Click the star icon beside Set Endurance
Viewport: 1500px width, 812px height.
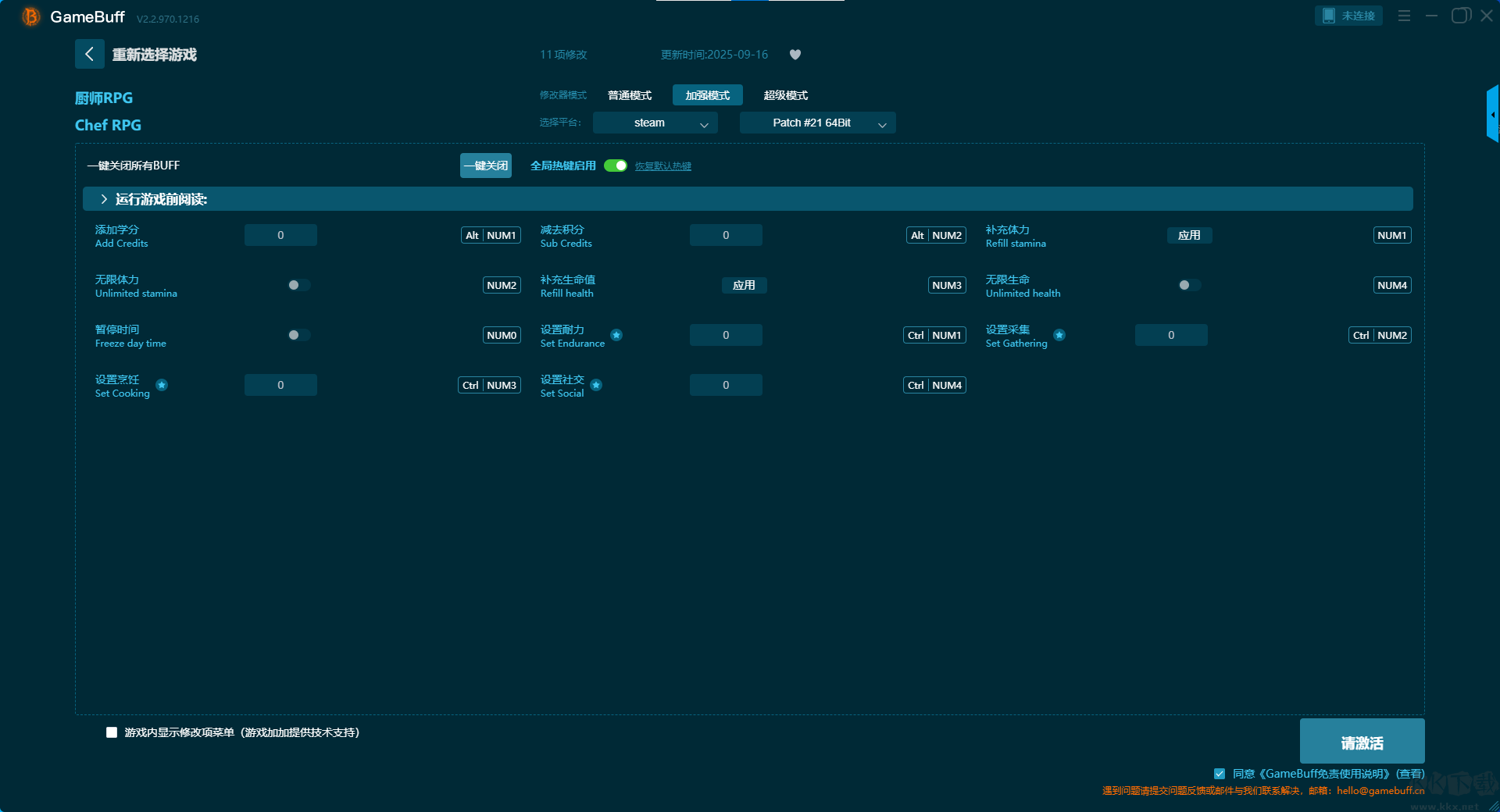point(616,335)
